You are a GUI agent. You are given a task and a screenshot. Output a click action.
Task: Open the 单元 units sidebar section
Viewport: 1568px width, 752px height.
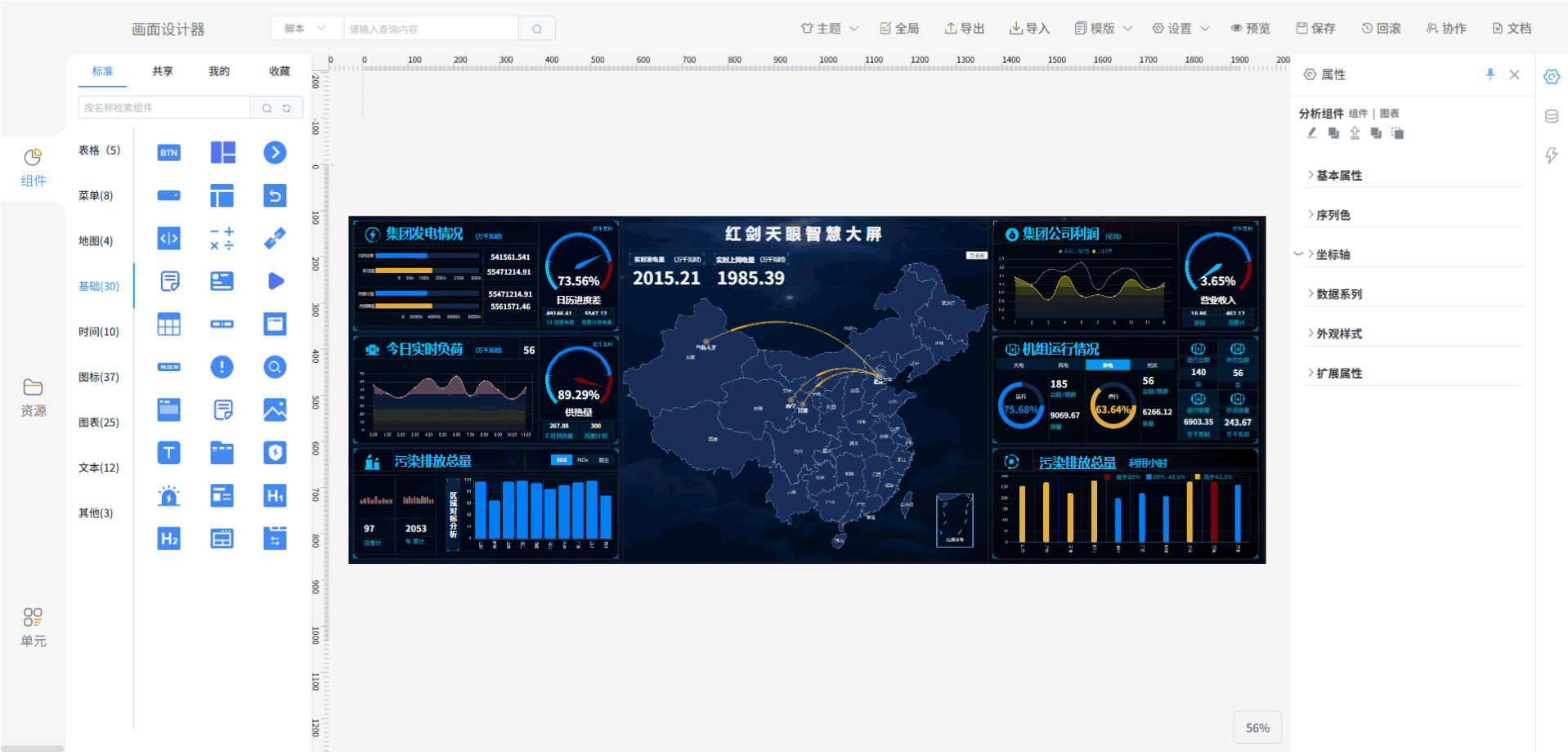[34, 628]
